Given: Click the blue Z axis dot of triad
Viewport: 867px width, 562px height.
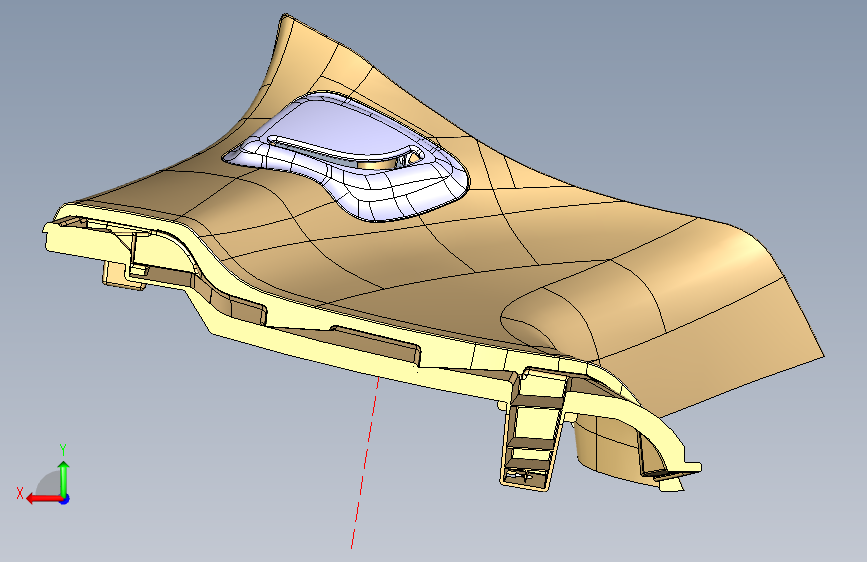Looking at the screenshot, I should pyautogui.click(x=65, y=499).
